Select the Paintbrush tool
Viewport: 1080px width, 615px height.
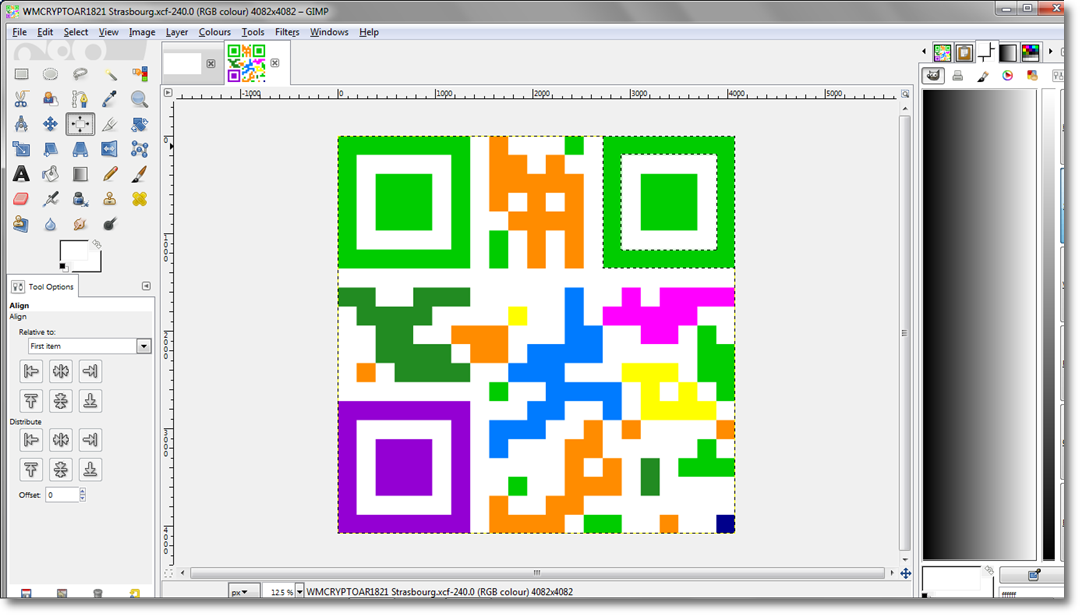pos(139,174)
